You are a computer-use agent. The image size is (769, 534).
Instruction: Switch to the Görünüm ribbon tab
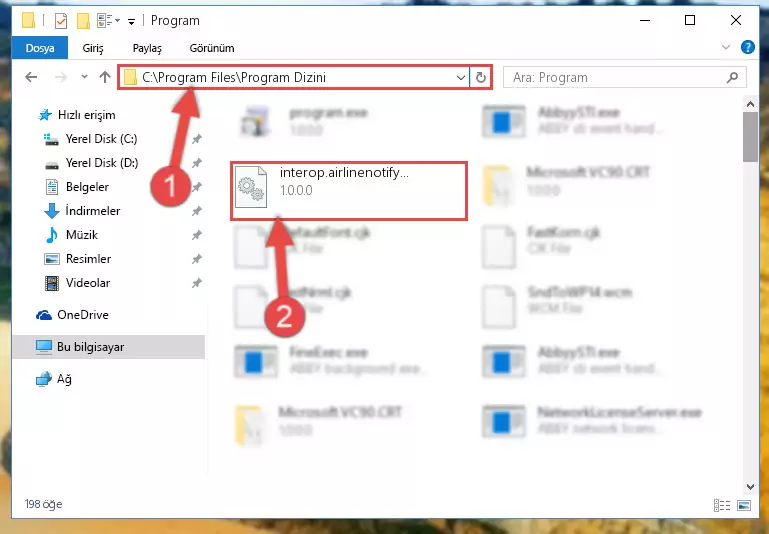click(212, 48)
